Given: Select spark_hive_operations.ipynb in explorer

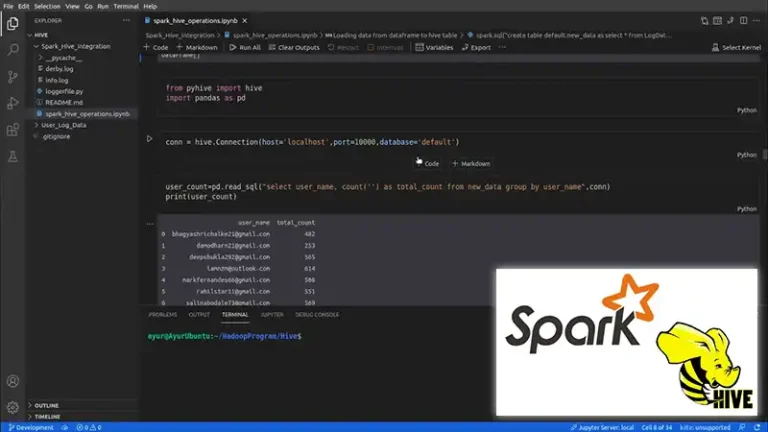Looking at the screenshot, I should point(82,114).
